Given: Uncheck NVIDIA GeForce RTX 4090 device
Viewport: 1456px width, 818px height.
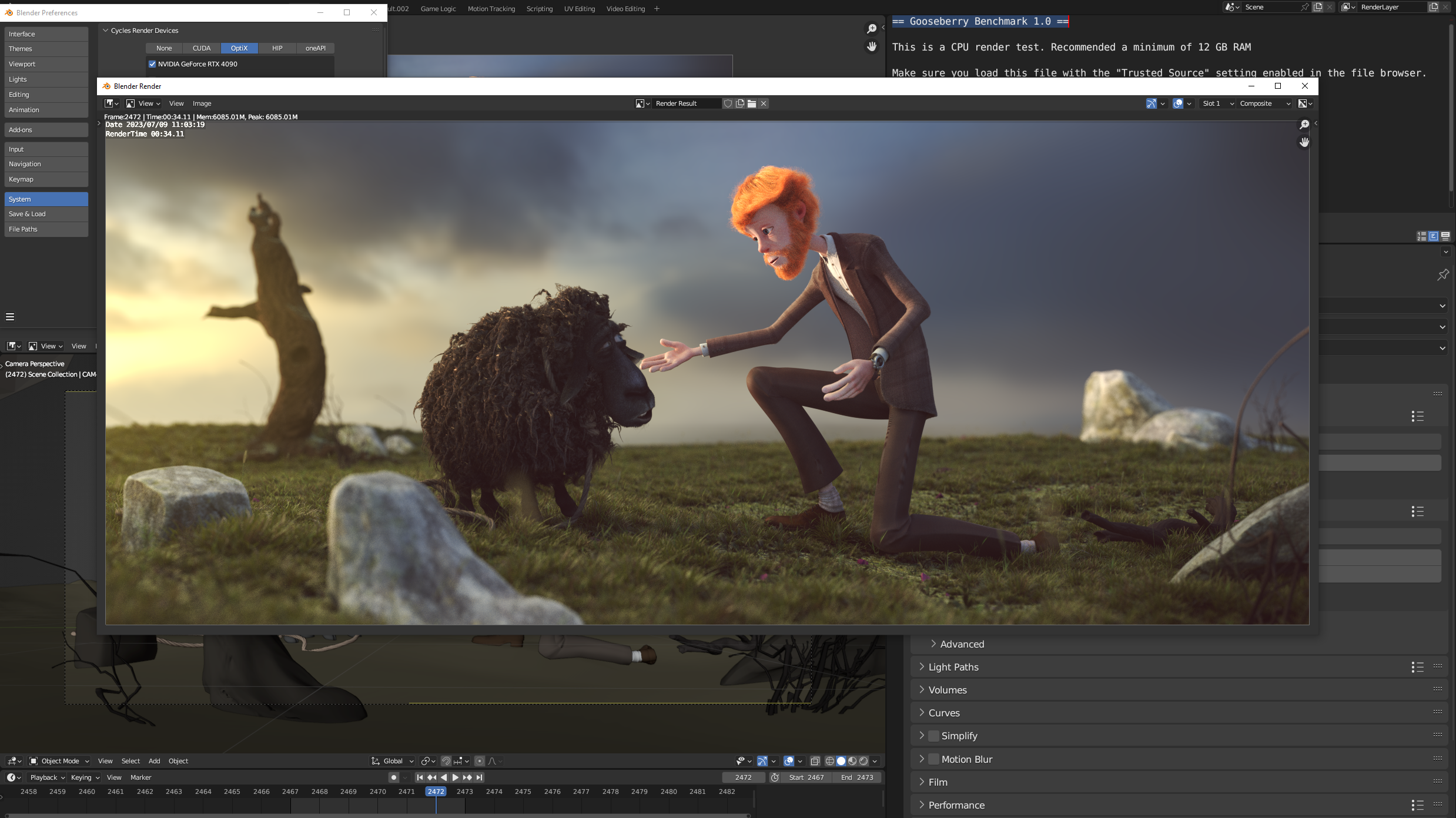Looking at the screenshot, I should click(152, 64).
